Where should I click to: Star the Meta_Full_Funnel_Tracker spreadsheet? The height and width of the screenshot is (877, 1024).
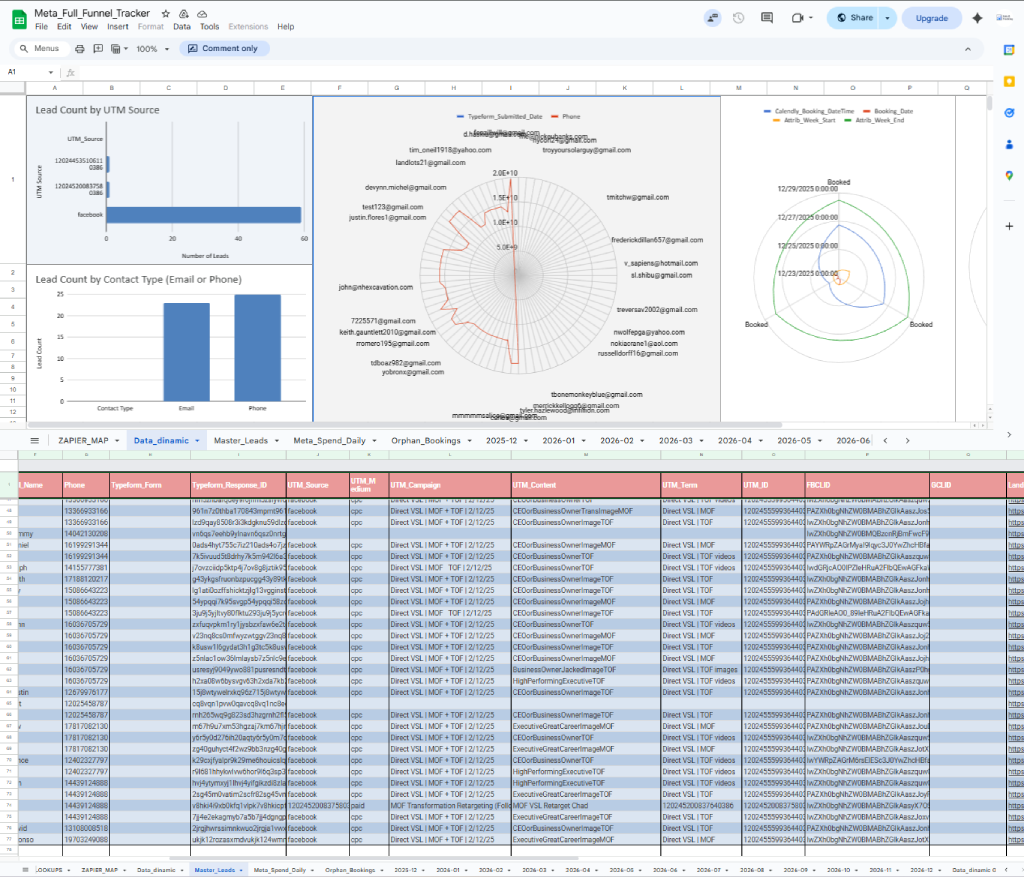tap(165, 13)
